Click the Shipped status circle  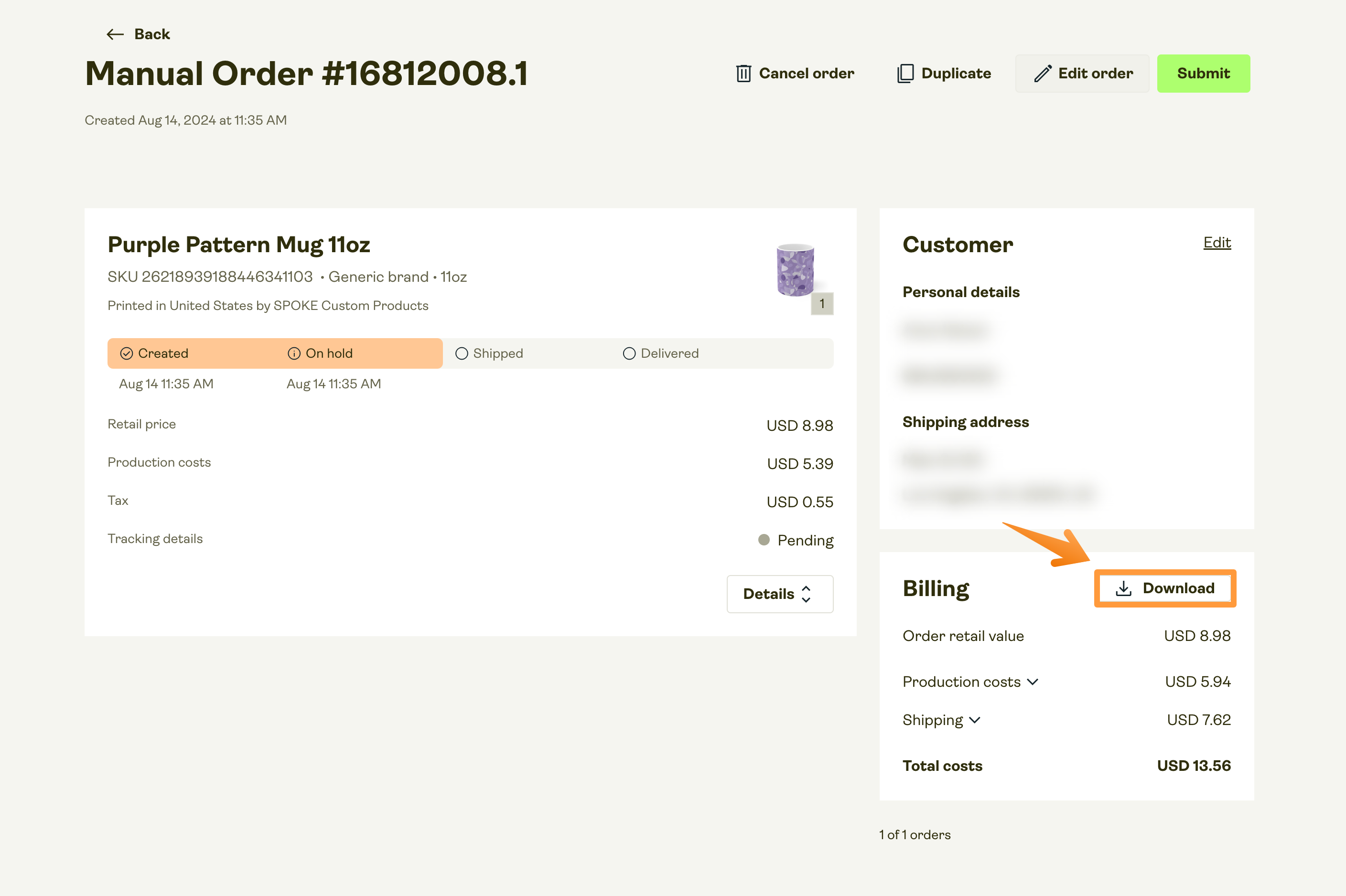[461, 354]
